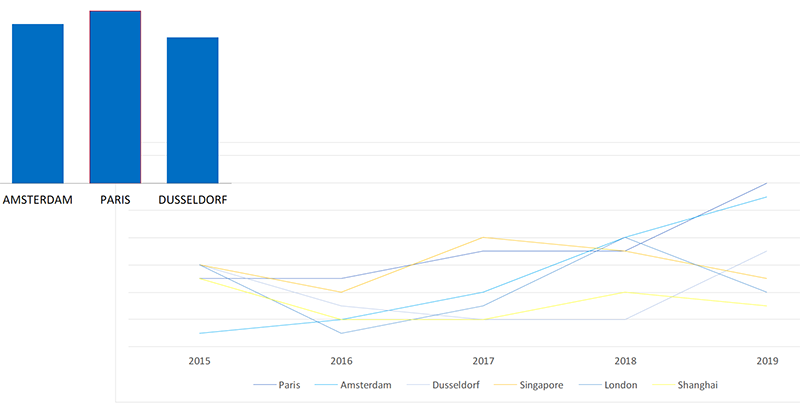800x411 pixels.
Task: Select the 2015 x-axis label
Action: tap(200, 361)
